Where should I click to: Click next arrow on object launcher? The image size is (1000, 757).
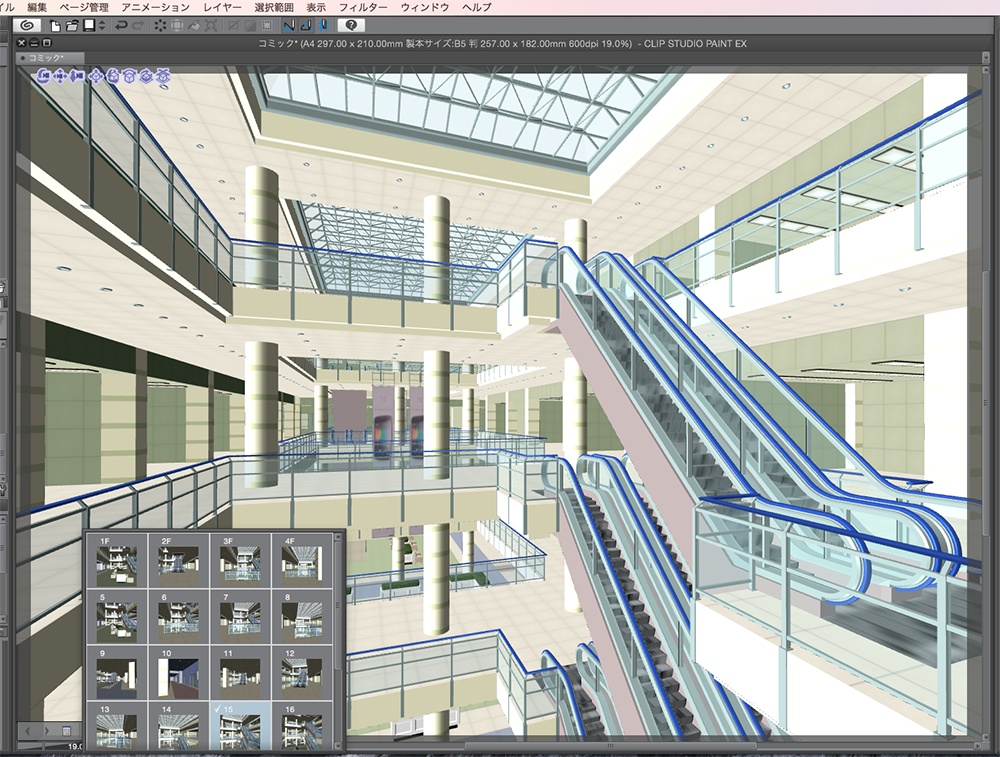(x=46, y=730)
